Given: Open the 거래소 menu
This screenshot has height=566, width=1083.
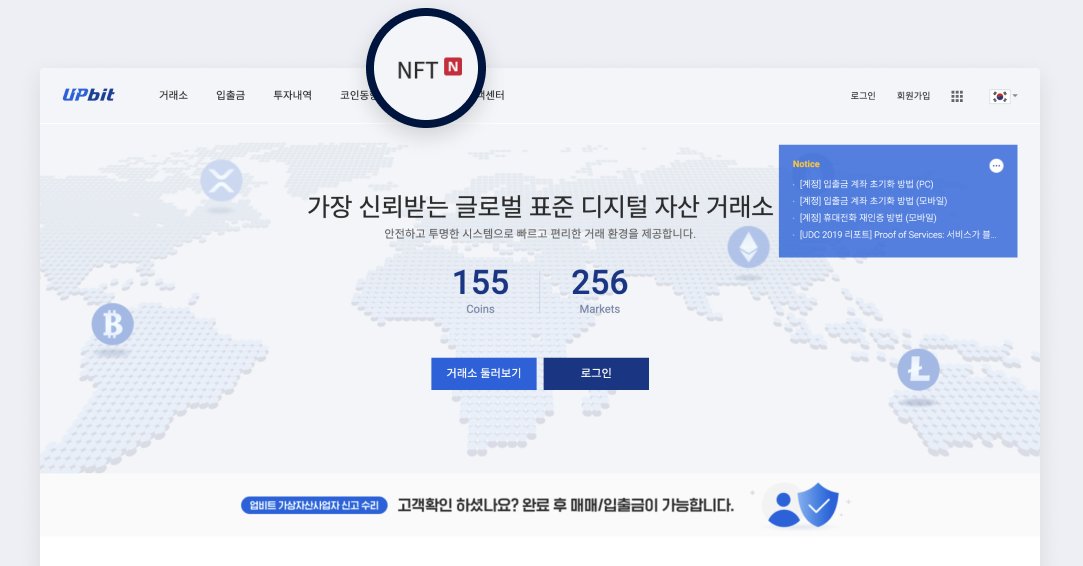Looking at the screenshot, I should click(x=173, y=95).
